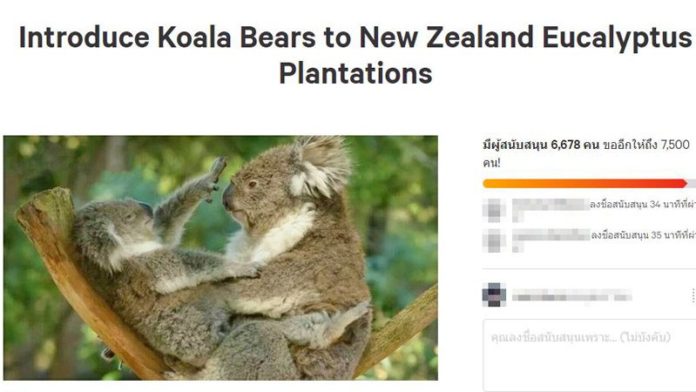Click the 7,500 goal number

point(675,145)
